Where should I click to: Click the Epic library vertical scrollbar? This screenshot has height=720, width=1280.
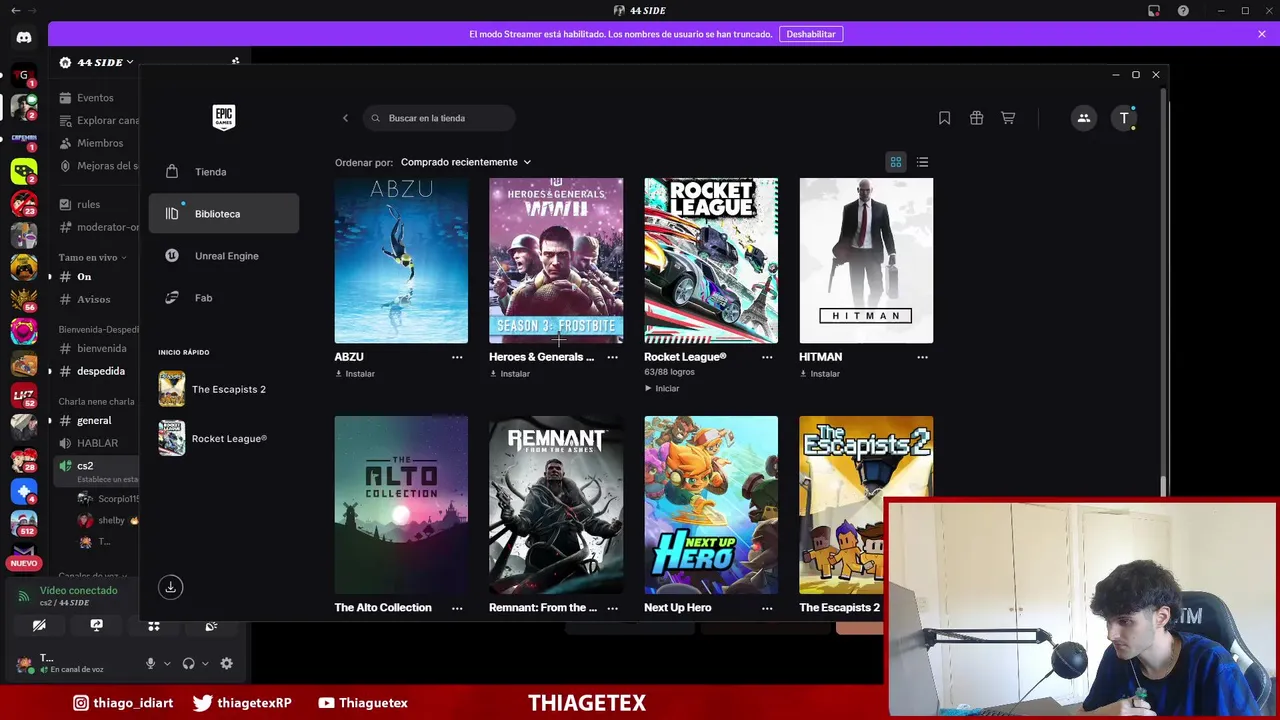(1162, 290)
